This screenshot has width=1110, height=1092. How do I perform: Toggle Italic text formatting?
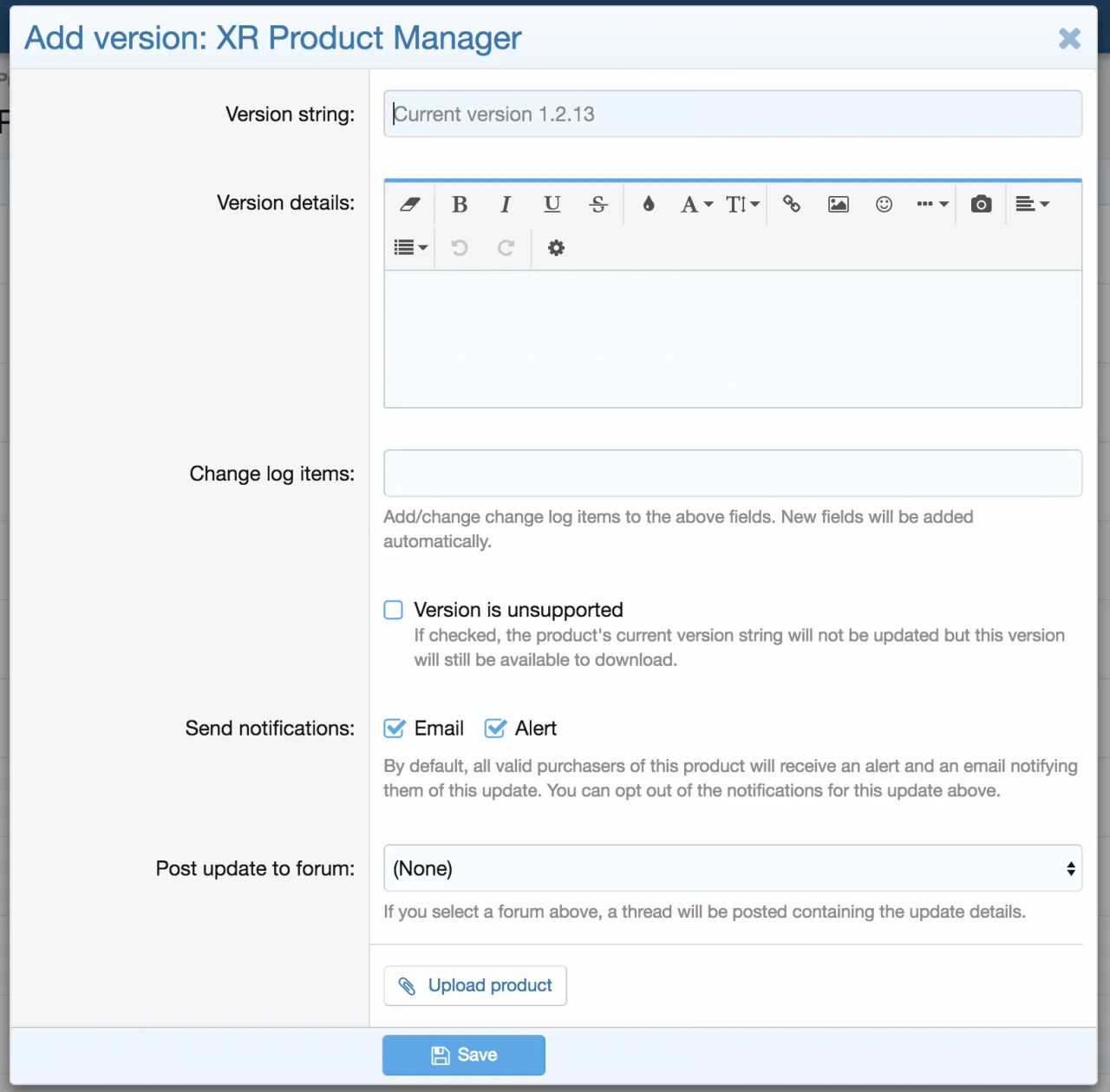coord(506,205)
